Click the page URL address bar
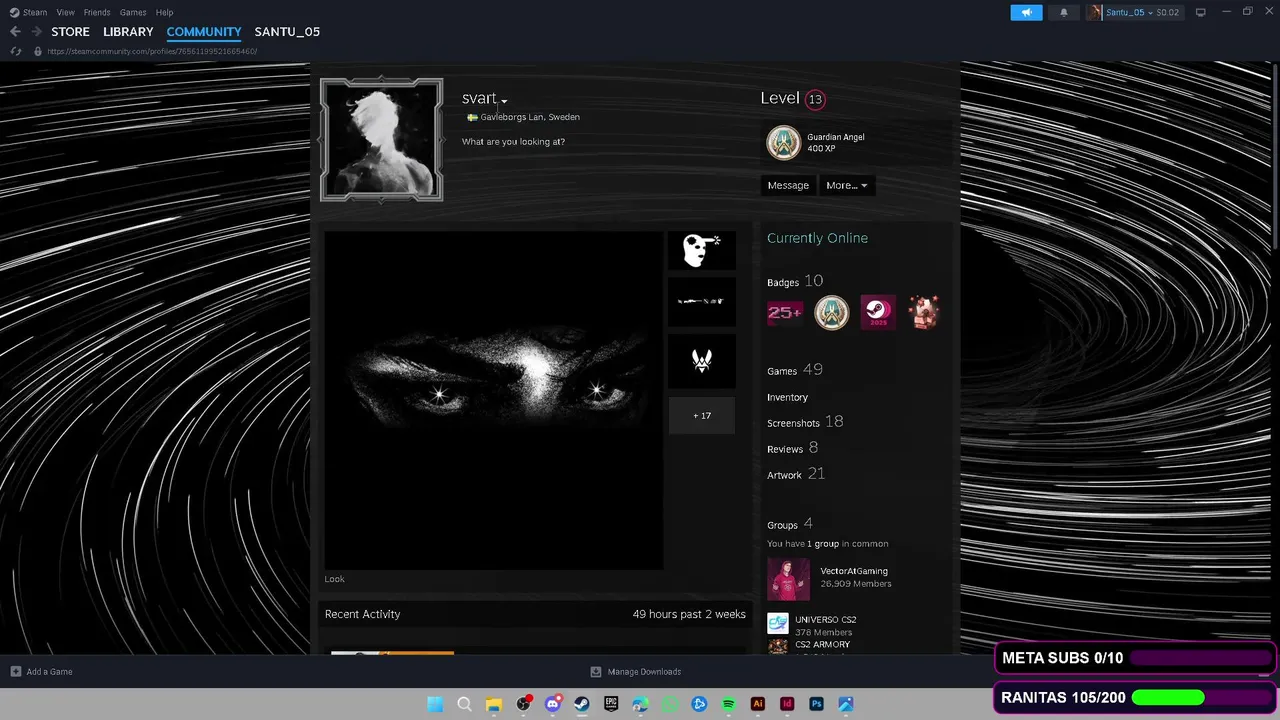 153,51
